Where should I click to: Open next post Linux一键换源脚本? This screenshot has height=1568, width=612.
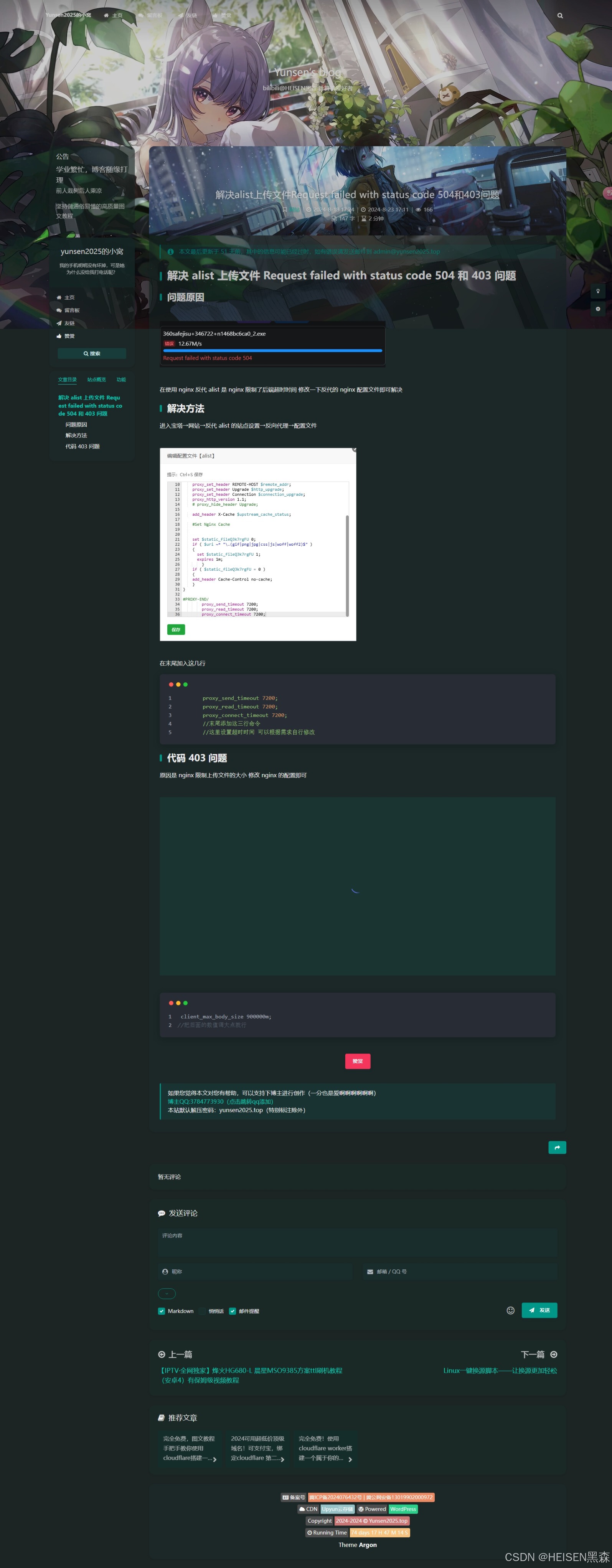[x=500, y=1370]
